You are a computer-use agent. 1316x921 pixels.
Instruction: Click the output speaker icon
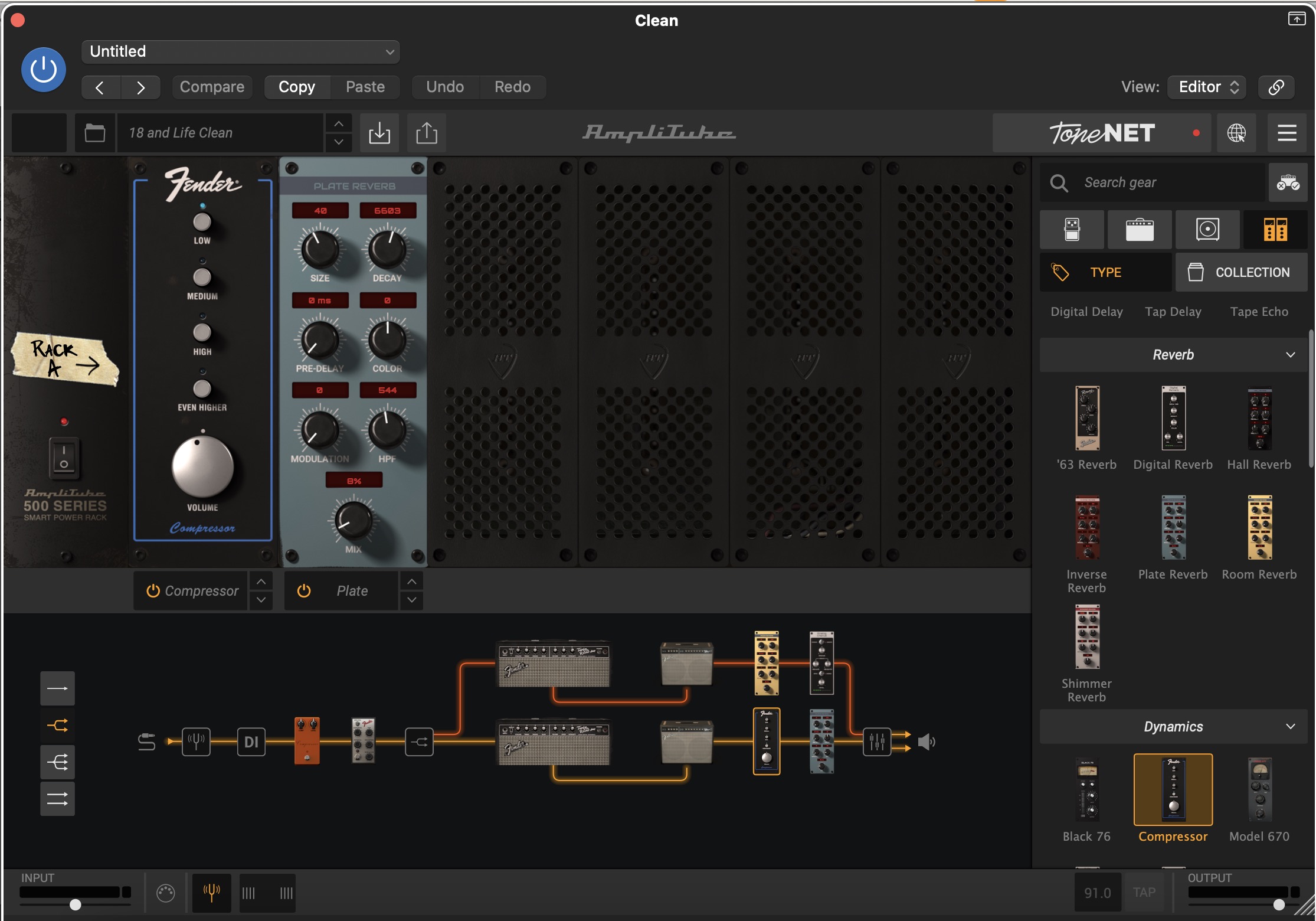click(x=927, y=742)
